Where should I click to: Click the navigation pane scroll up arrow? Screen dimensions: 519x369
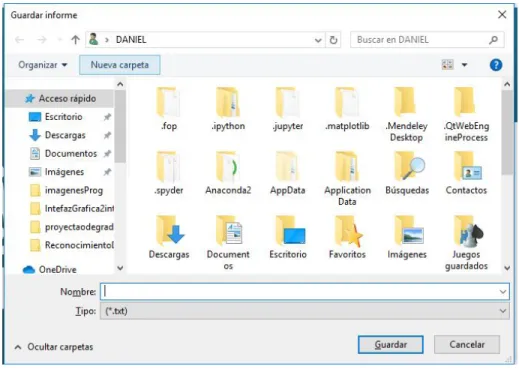(x=120, y=84)
